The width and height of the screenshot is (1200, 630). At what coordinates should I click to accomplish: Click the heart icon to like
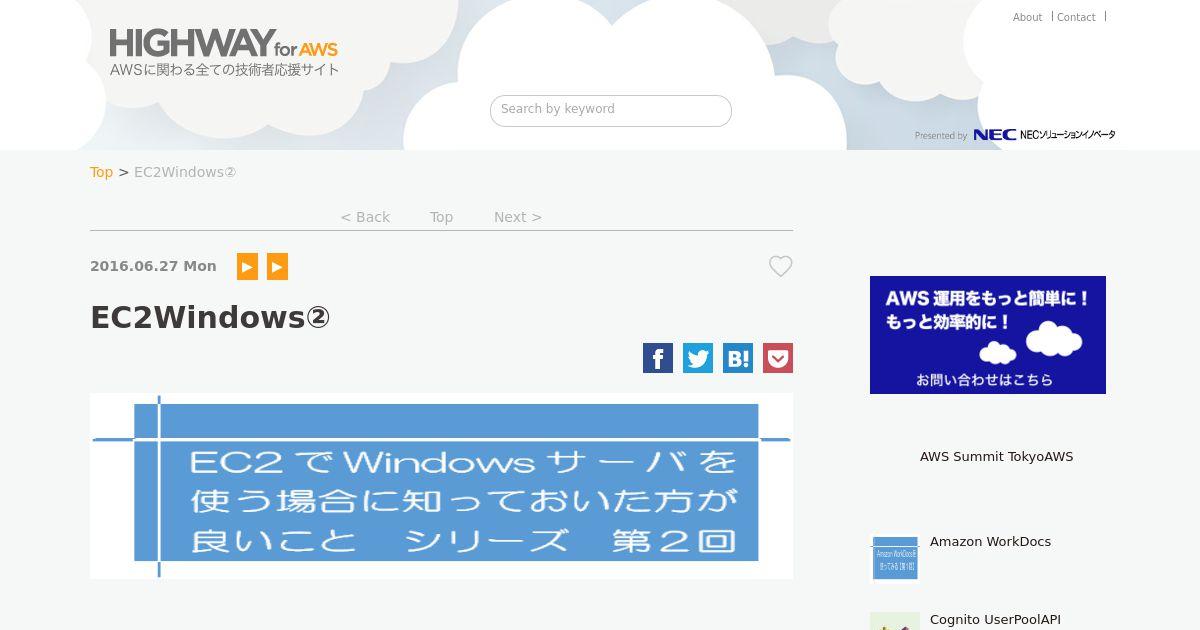781,266
